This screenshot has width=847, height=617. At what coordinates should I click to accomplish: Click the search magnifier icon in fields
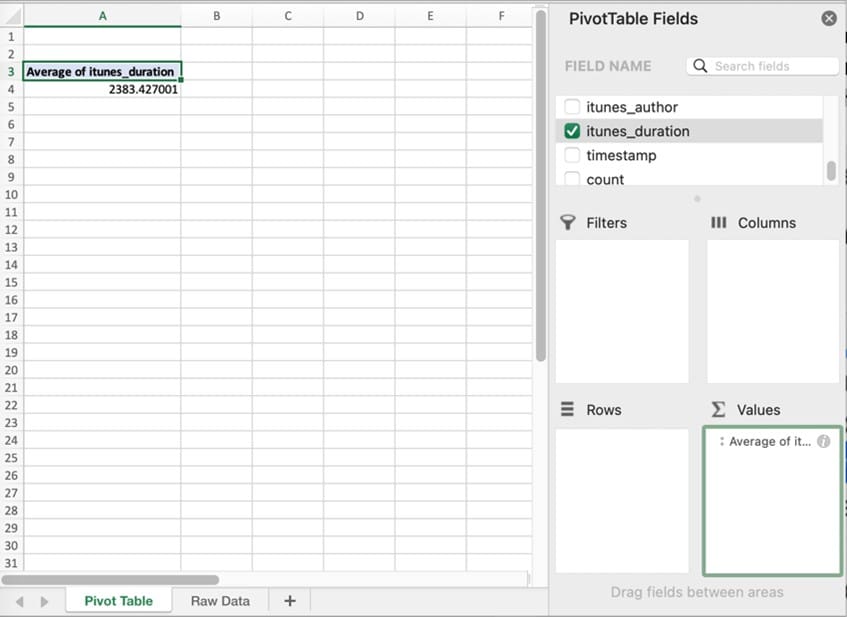(x=700, y=66)
